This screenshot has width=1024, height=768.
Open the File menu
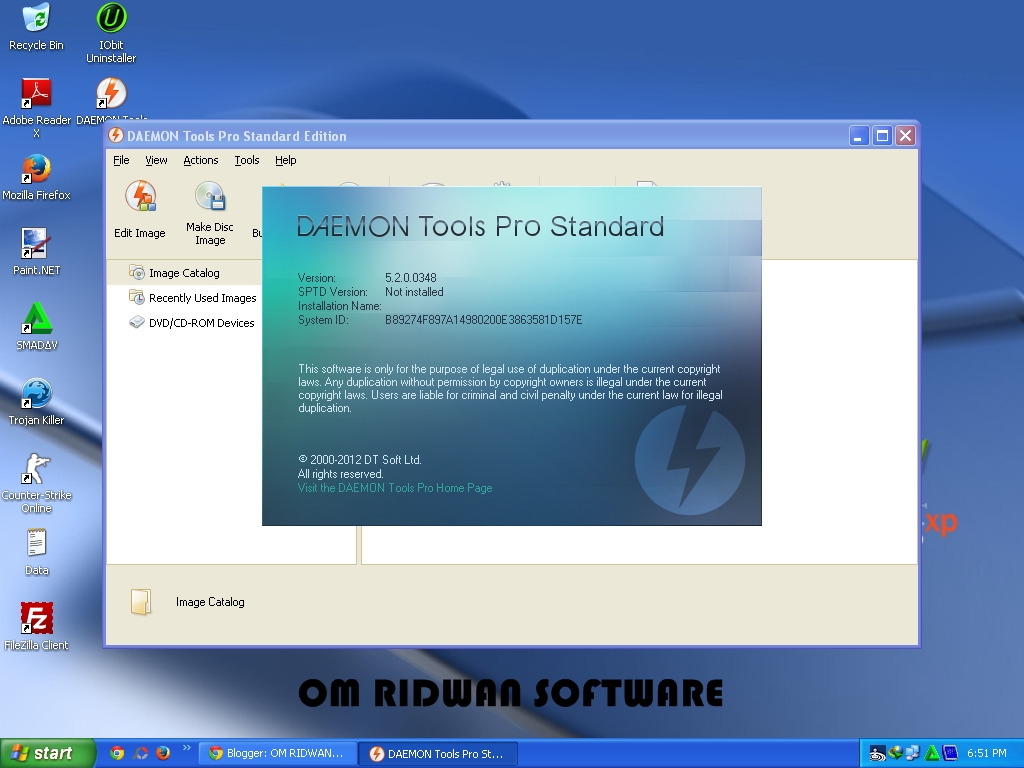[121, 160]
